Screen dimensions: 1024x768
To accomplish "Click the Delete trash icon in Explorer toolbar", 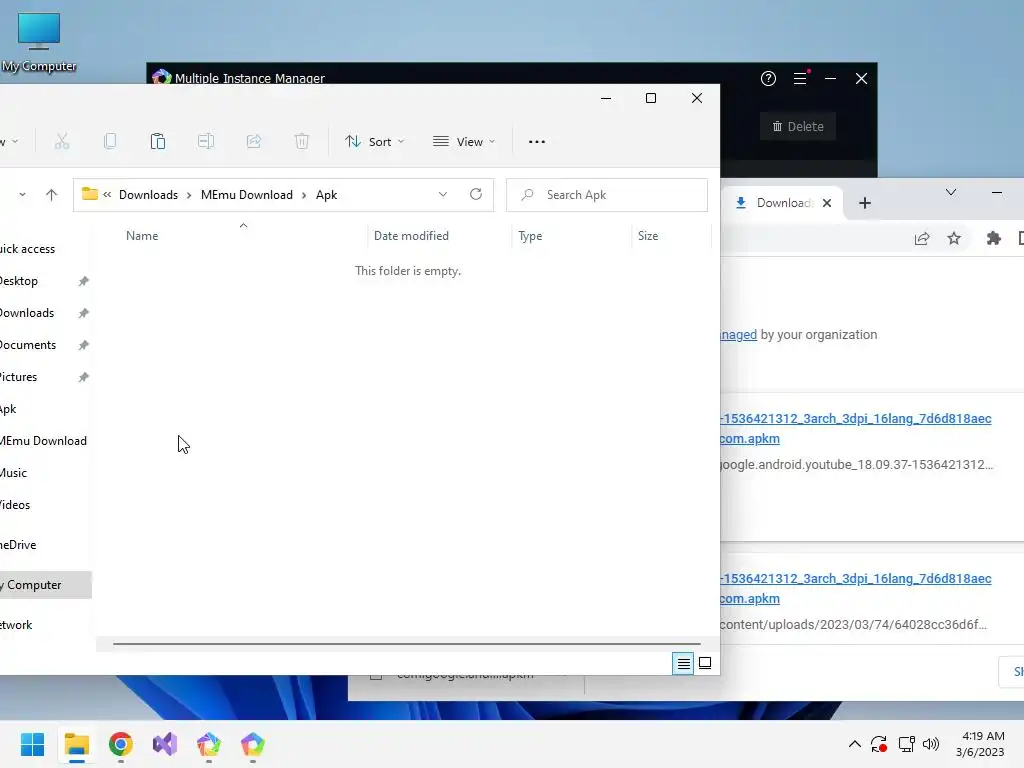I will (x=302, y=141).
